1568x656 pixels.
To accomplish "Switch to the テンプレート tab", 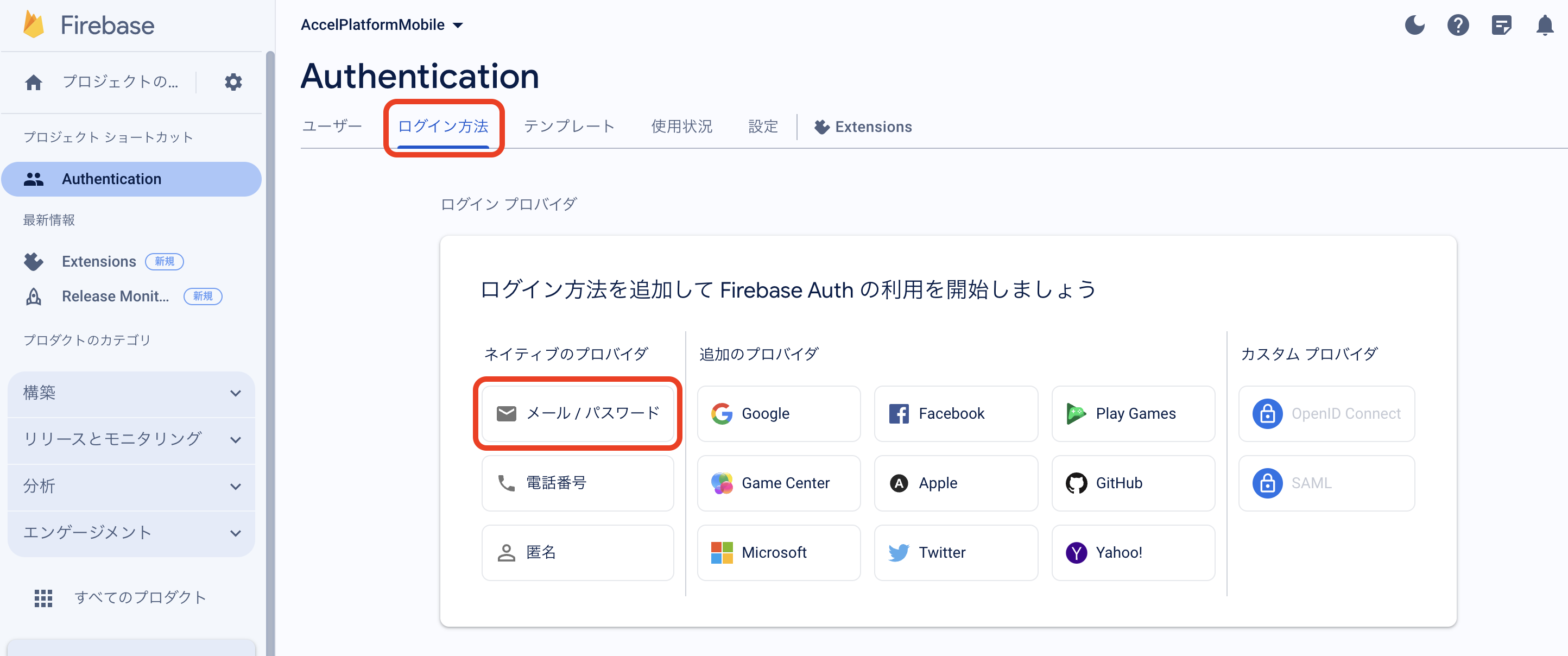I will 569,126.
